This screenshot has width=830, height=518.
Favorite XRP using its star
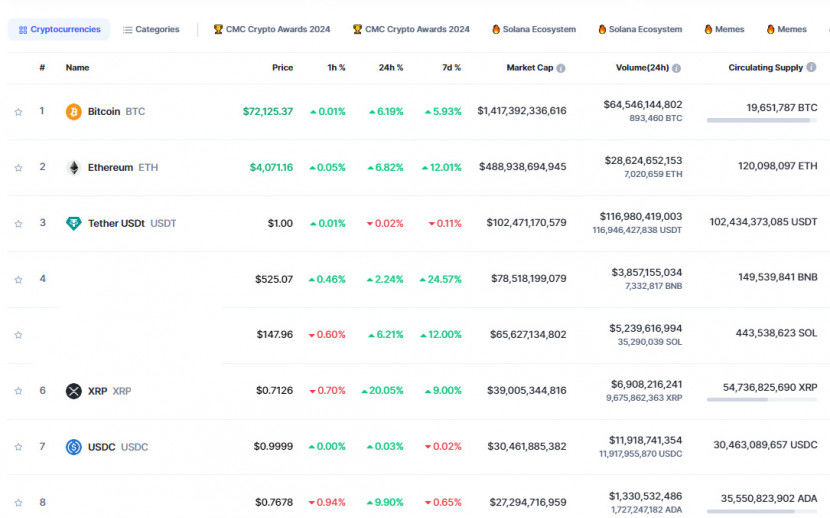click(19, 392)
